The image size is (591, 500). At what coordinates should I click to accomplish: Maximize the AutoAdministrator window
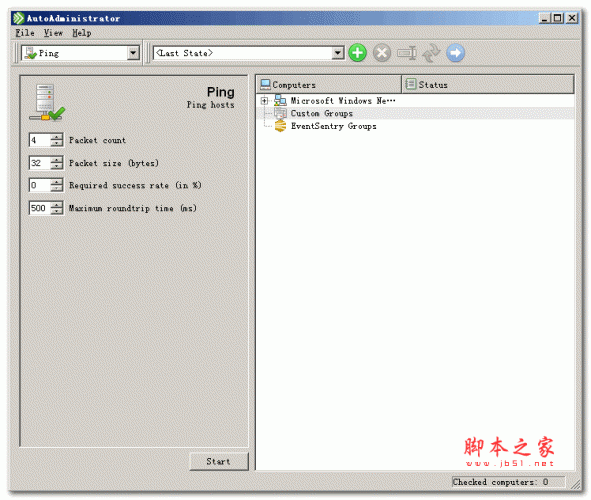[557, 18]
